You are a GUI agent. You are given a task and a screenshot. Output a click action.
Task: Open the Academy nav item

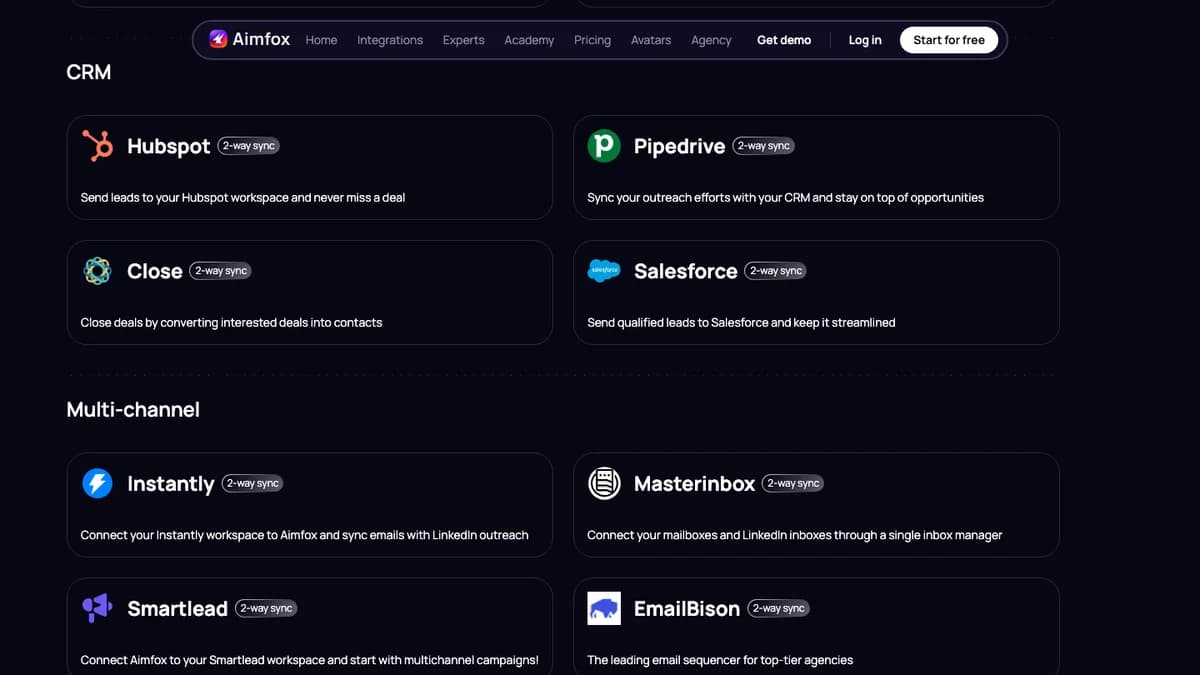coord(529,40)
